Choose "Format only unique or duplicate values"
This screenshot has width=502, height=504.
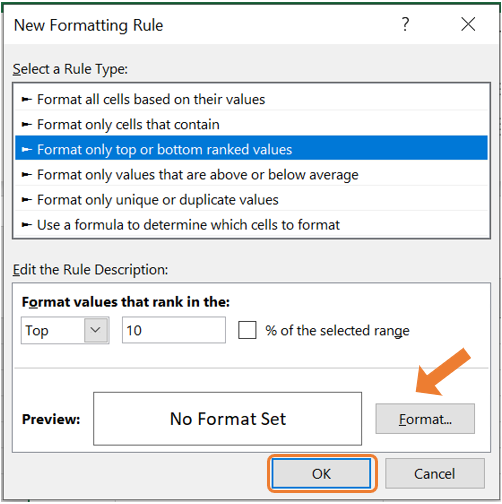[x=251, y=200]
